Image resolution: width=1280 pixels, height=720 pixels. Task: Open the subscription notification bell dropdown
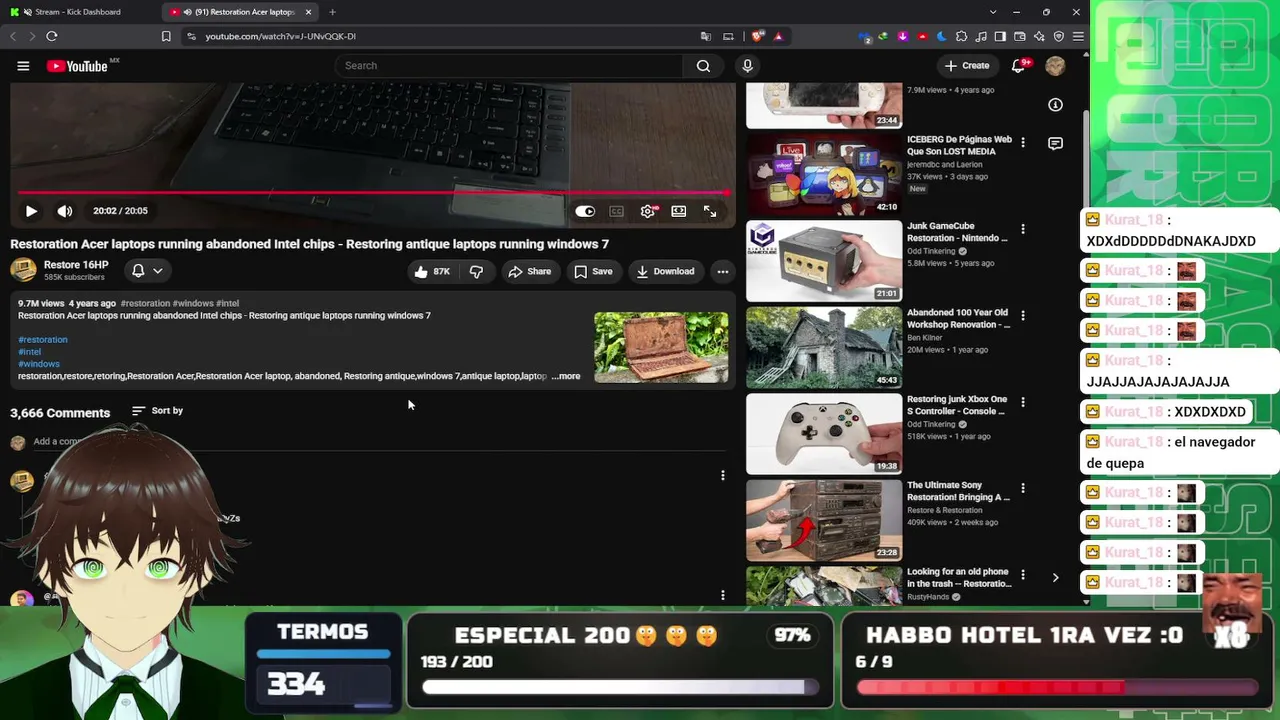(147, 271)
